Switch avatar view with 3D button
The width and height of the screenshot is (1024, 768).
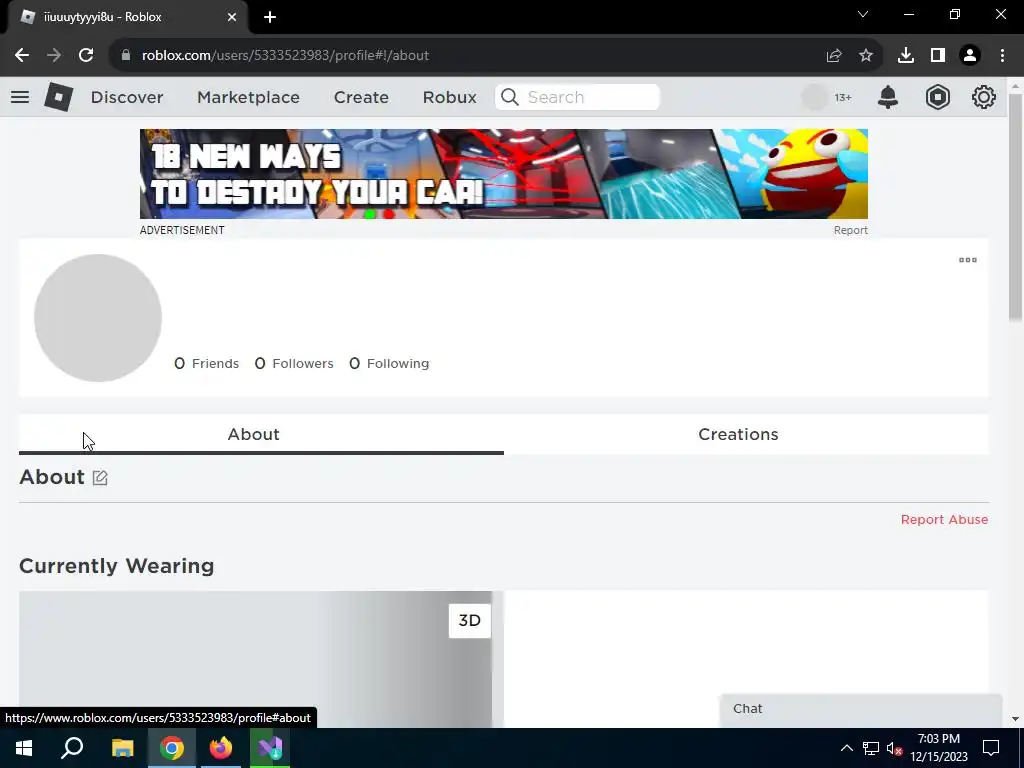pos(470,620)
